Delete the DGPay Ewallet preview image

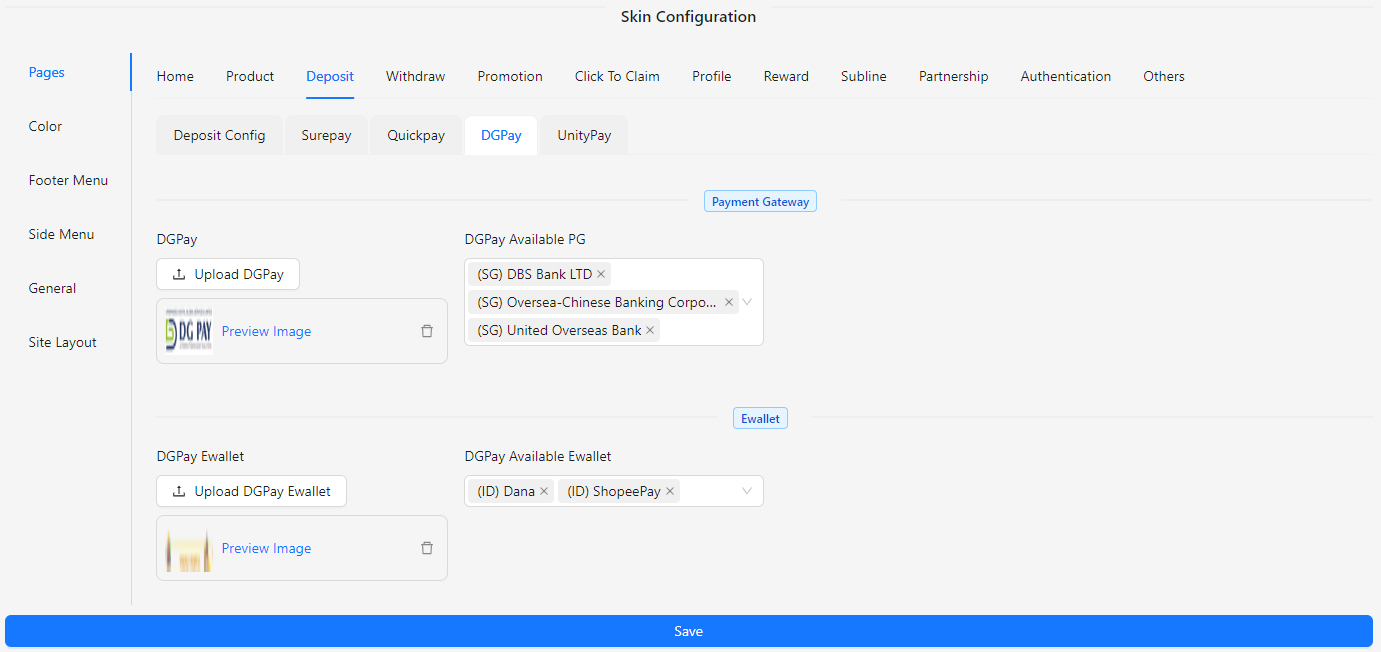[x=427, y=547]
